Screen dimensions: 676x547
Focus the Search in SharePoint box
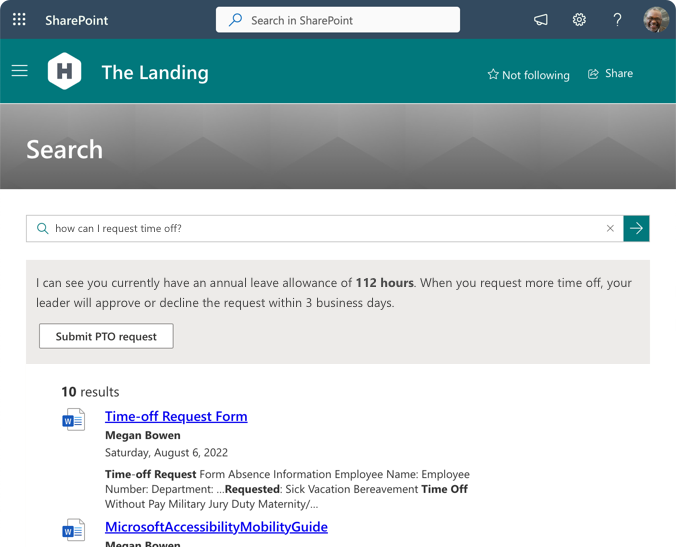coord(338,20)
